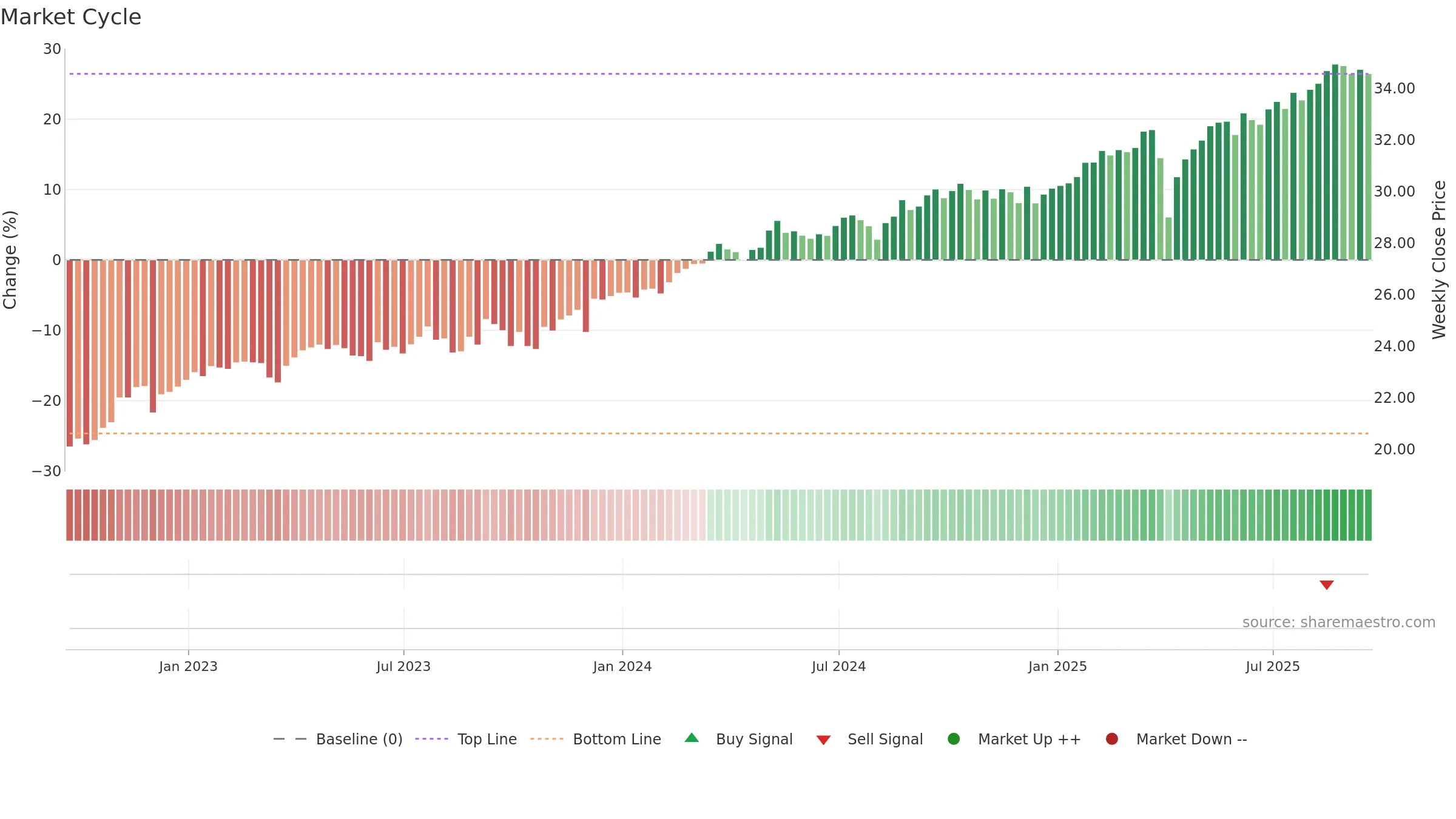Click the Change (%) axis title
1456x819 pixels.
(x=10, y=260)
